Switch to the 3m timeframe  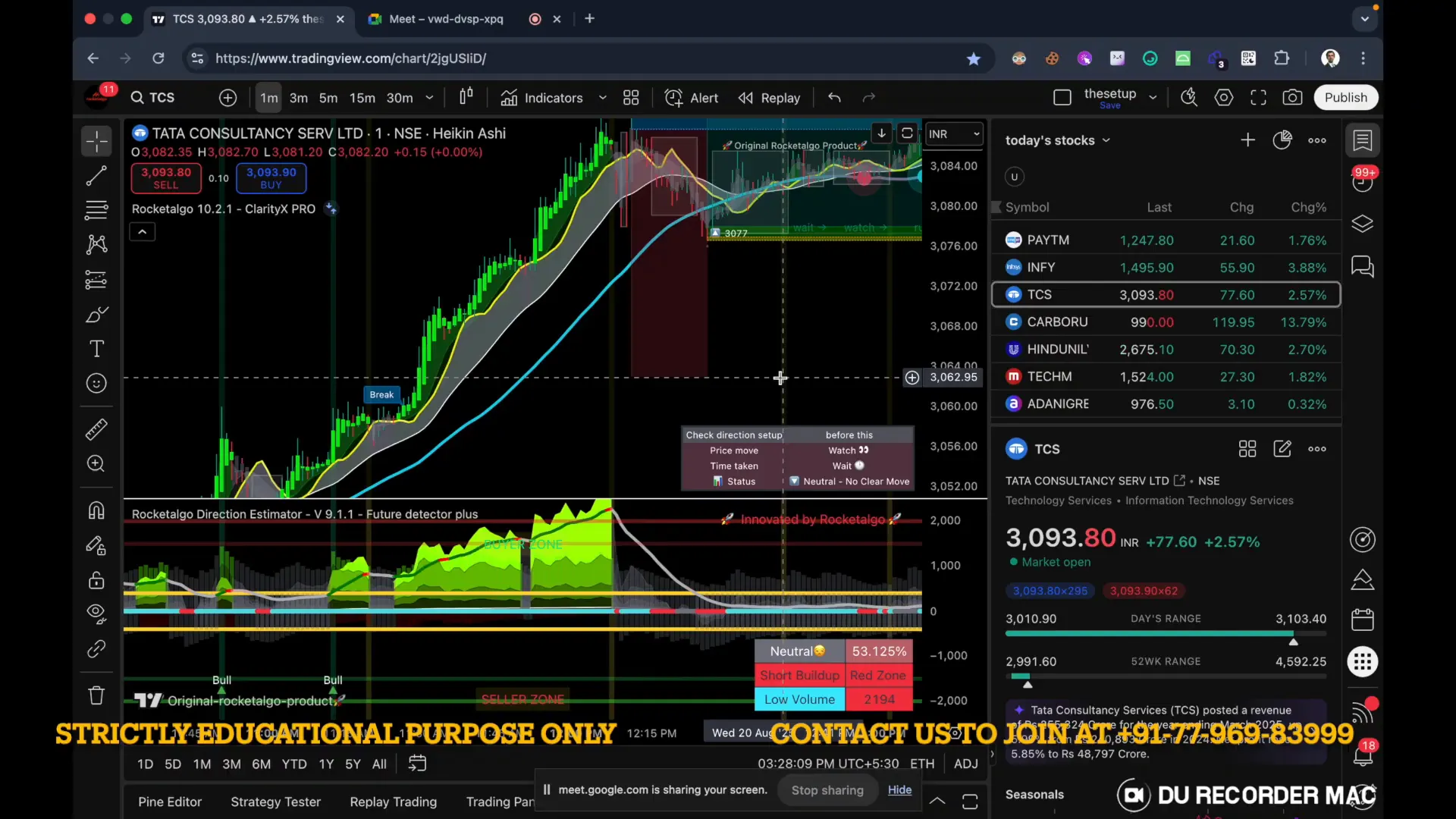tap(299, 98)
